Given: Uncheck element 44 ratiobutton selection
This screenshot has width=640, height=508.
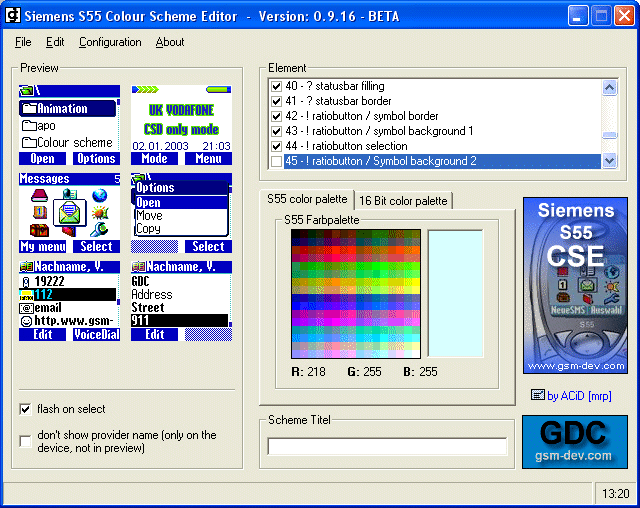Looking at the screenshot, I should 276,146.
